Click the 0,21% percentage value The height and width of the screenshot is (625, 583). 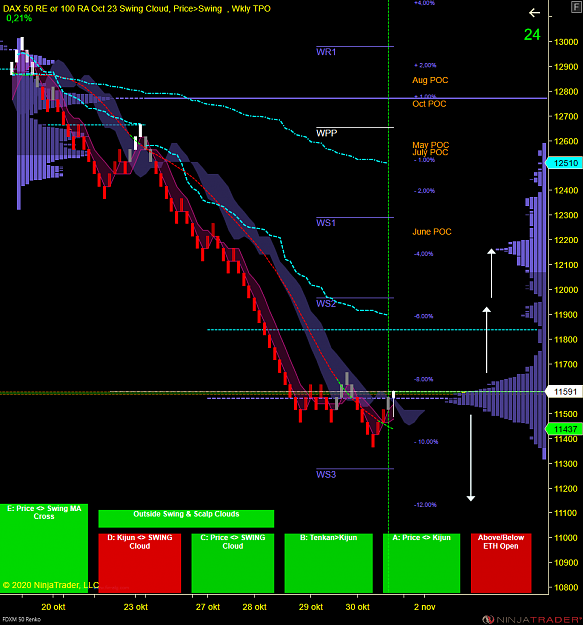pos(19,18)
